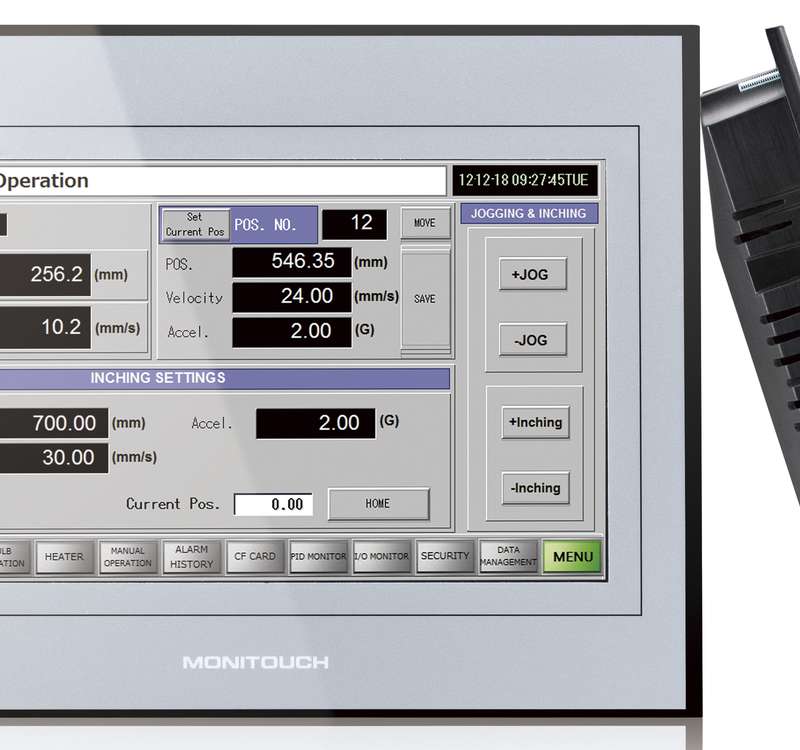Open the I/O MONITOR screen
800x750 pixels.
click(x=381, y=557)
